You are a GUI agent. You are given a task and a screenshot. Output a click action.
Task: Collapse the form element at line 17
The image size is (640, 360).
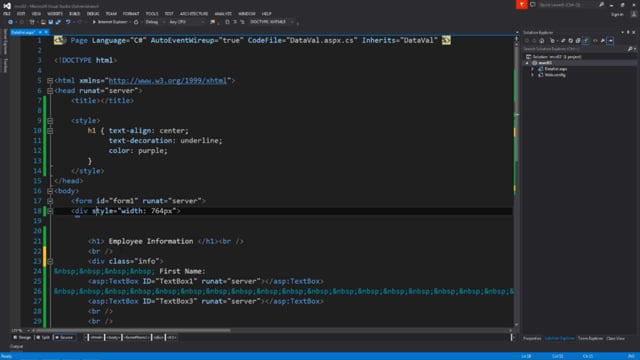(50, 201)
